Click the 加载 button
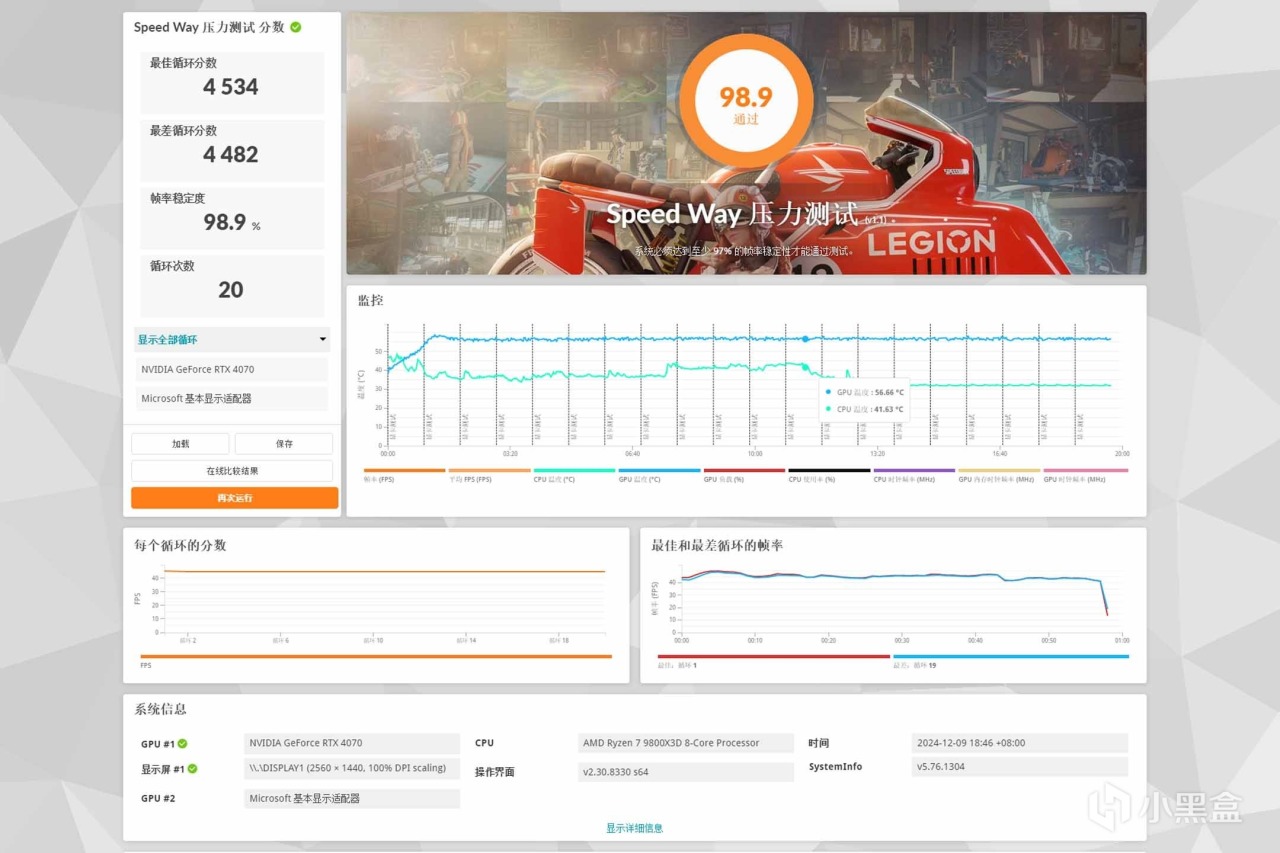 coord(180,444)
